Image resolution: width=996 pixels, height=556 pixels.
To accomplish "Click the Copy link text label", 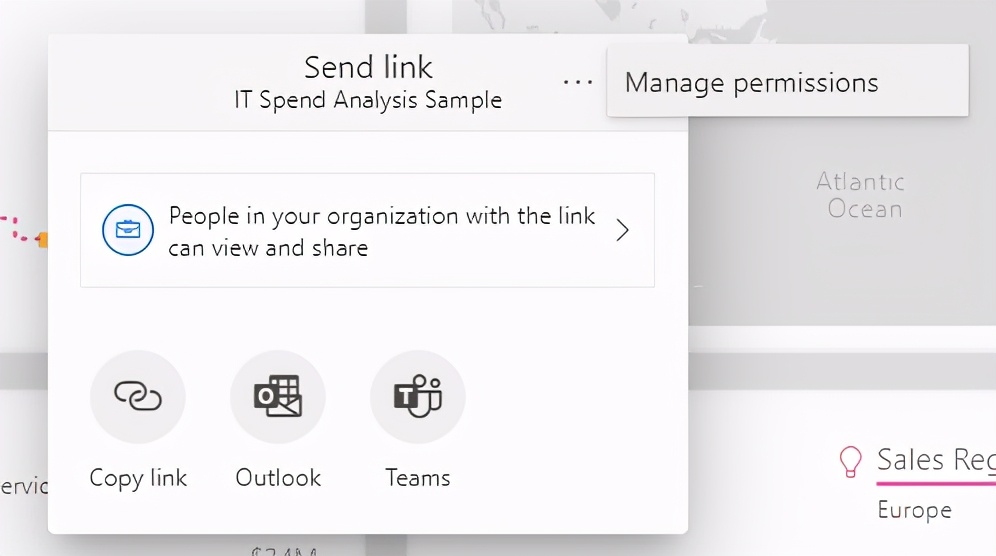I will coord(138,478).
